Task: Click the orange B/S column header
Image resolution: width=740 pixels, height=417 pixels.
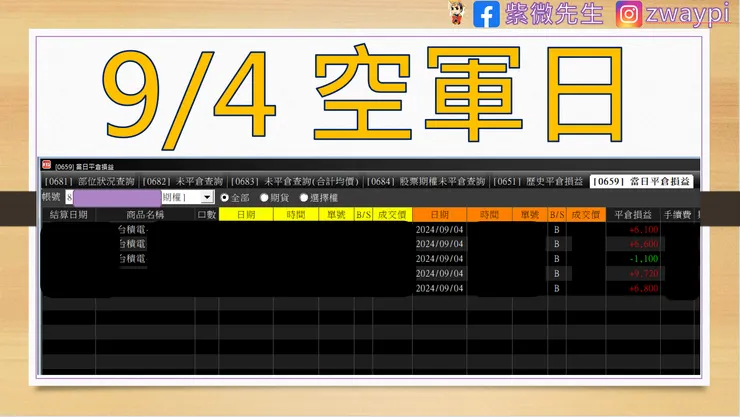Action: click(x=557, y=215)
